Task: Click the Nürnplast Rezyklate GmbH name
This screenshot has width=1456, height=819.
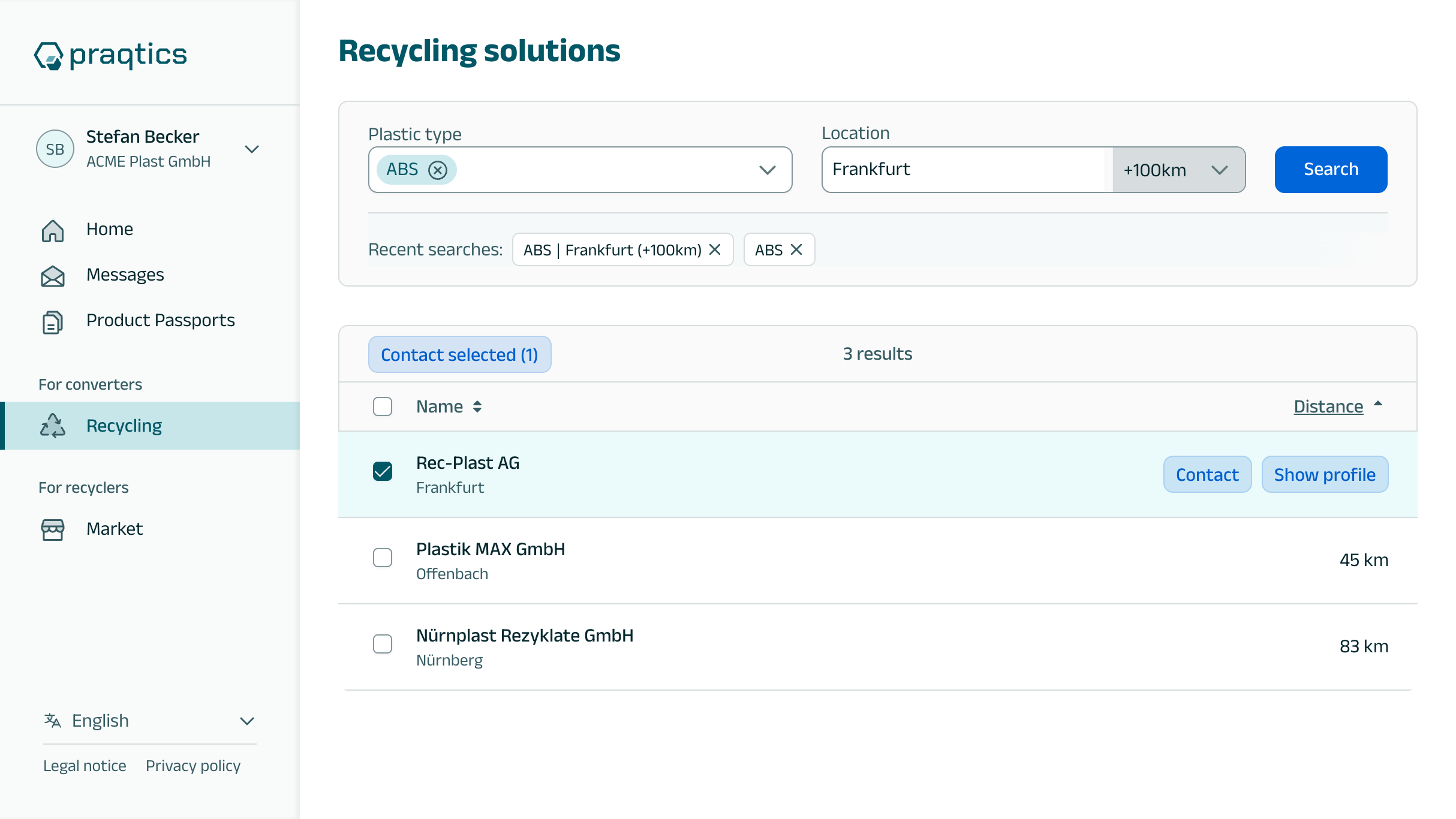Action: [x=525, y=636]
